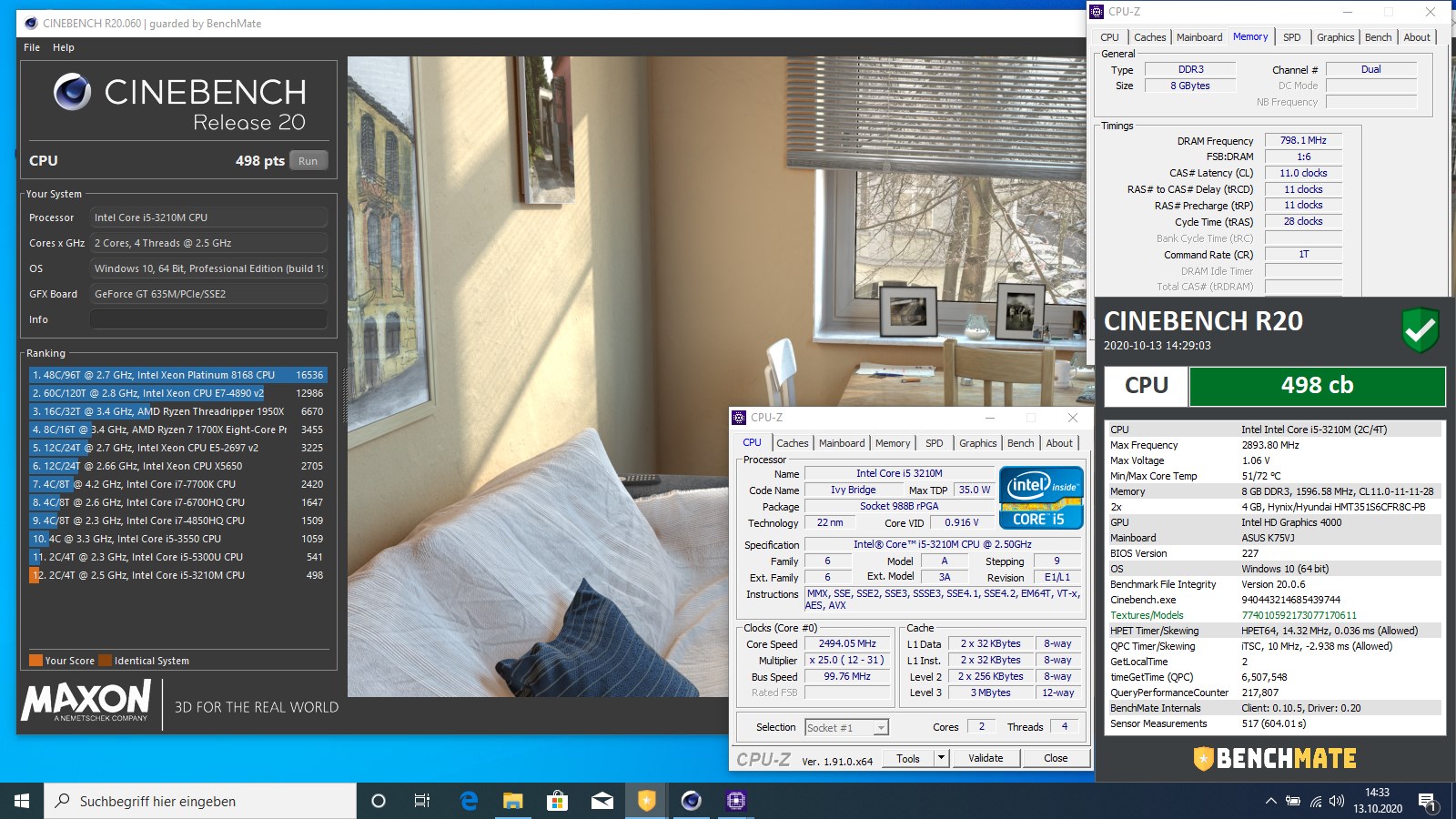Switch to Caches tab in upper CPU-Z
Viewport: 1456px width, 819px height.
click(1149, 37)
